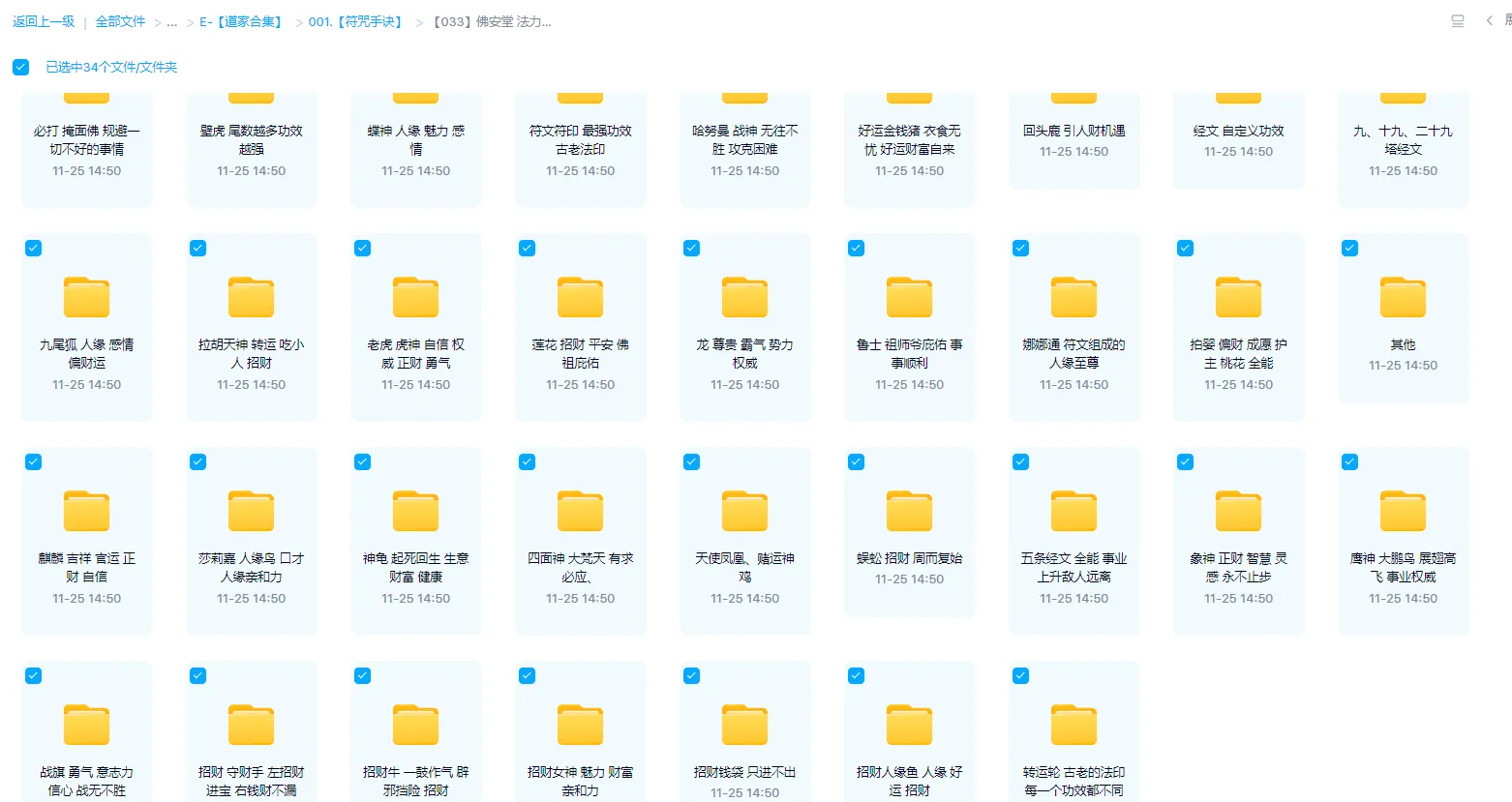Screen dimensions: 1512x802
Task: Select the 蝶神 人缘 魅力 感情 name
Action: pos(416,140)
